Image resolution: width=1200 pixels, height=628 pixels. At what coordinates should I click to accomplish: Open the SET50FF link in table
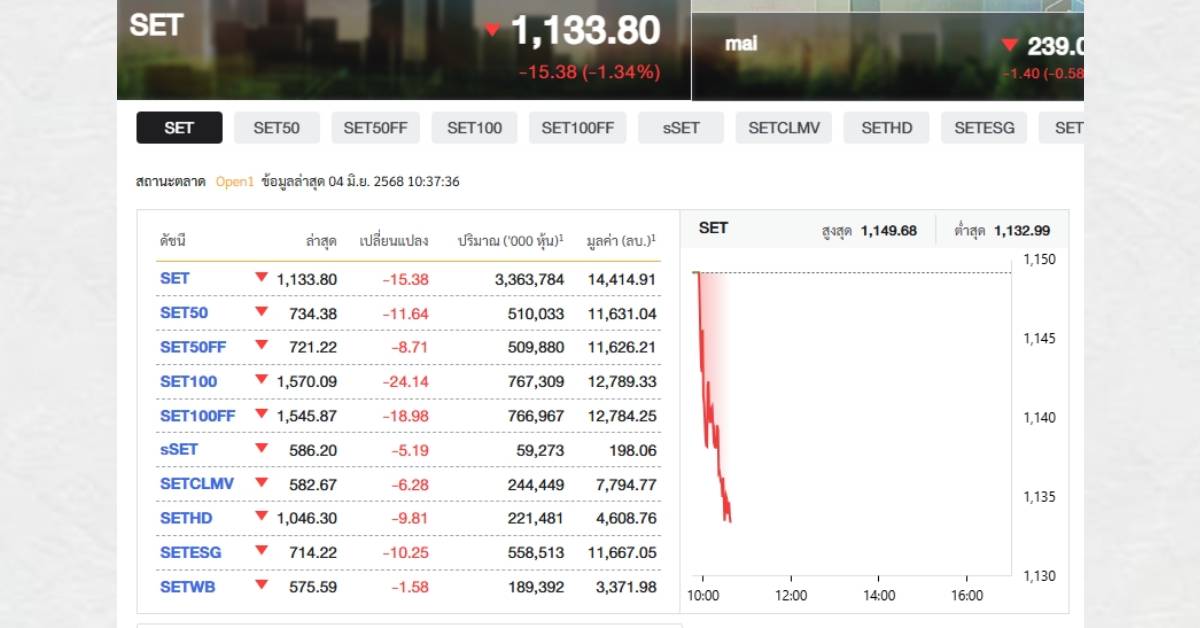click(x=193, y=347)
